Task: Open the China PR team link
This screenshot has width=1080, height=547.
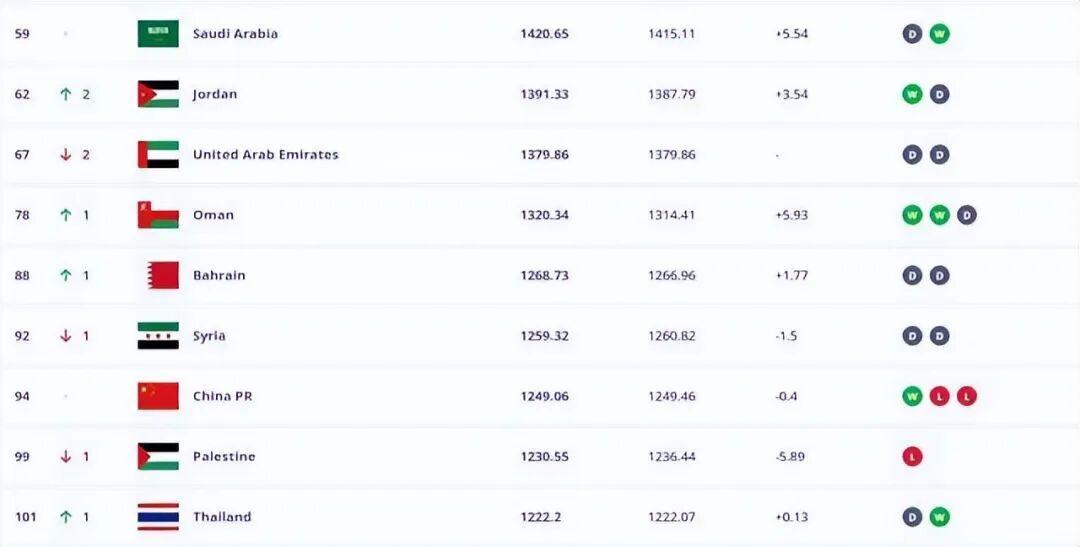Action: coord(222,396)
